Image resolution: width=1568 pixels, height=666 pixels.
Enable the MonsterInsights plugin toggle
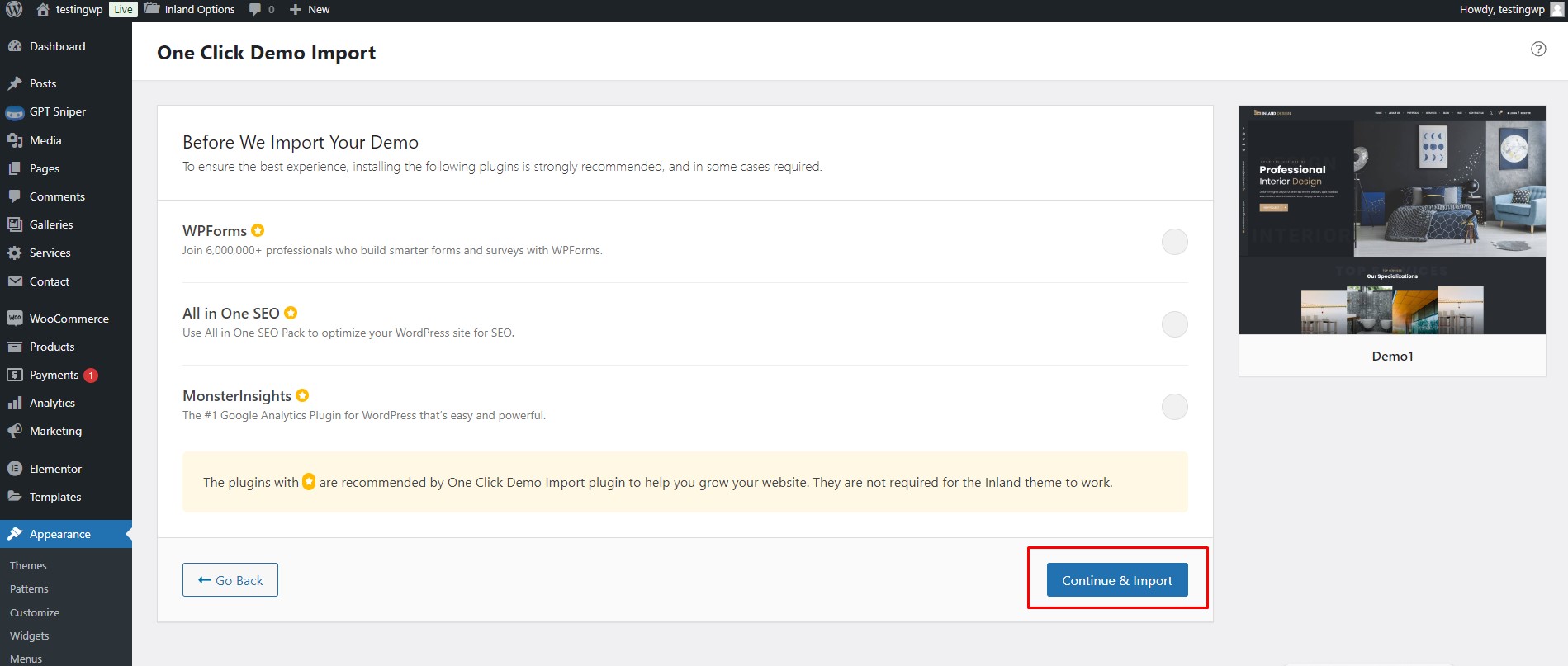click(x=1174, y=407)
